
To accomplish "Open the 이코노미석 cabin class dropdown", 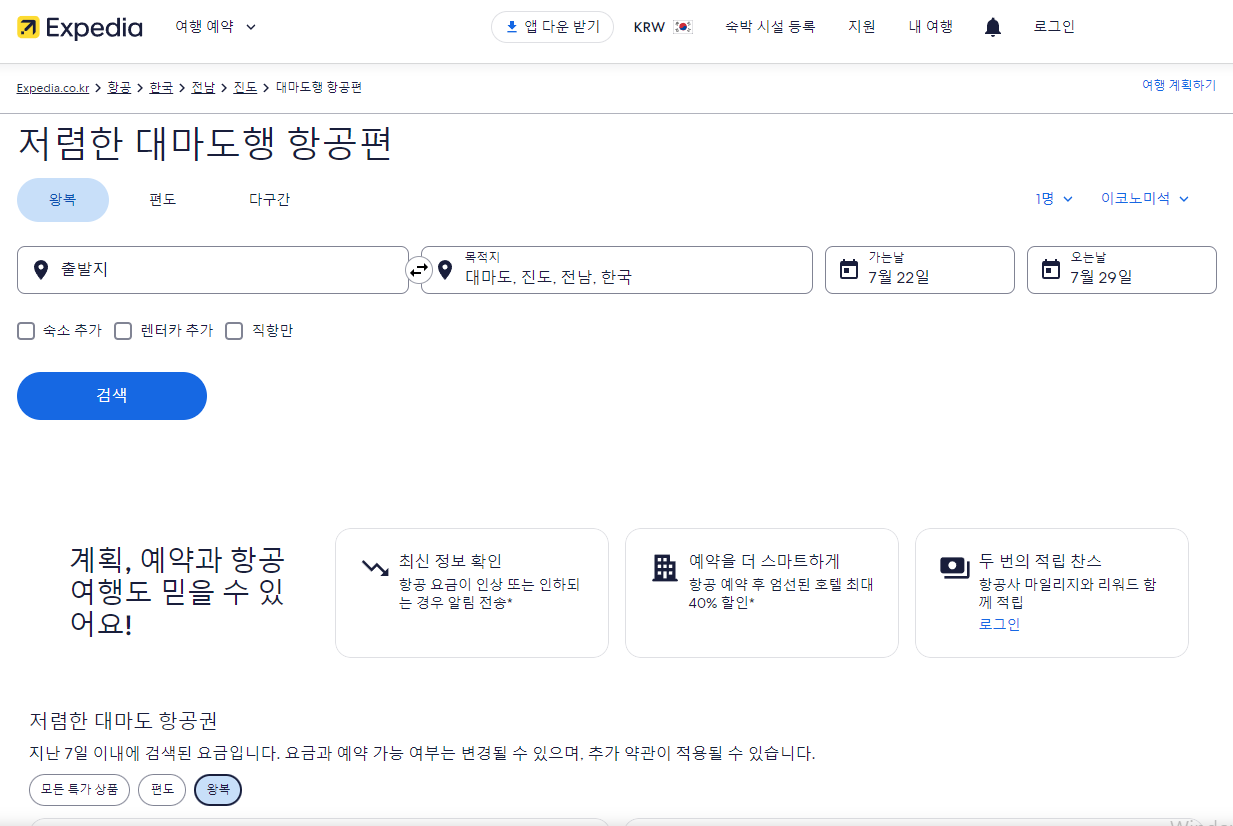I will (x=1145, y=199).
